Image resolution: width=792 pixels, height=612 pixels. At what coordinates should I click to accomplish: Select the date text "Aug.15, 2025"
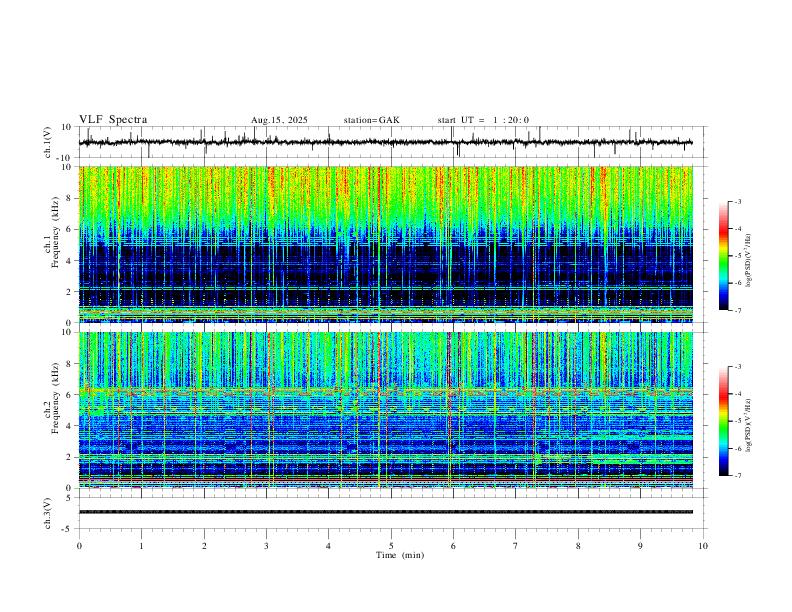pos(279,120)
